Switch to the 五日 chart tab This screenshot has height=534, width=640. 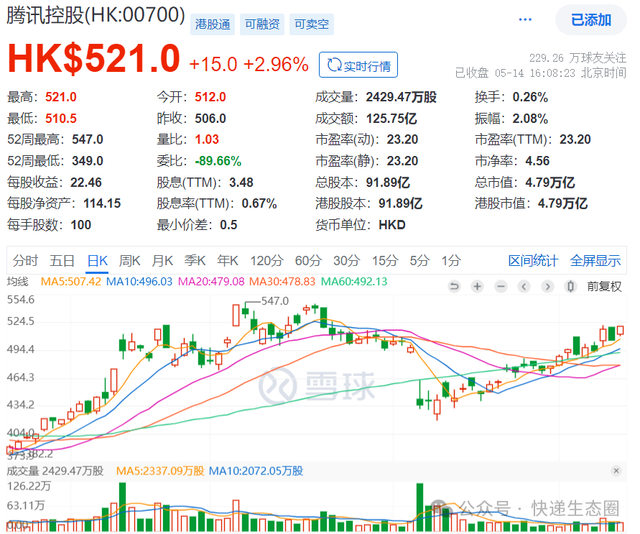(62, 260)
